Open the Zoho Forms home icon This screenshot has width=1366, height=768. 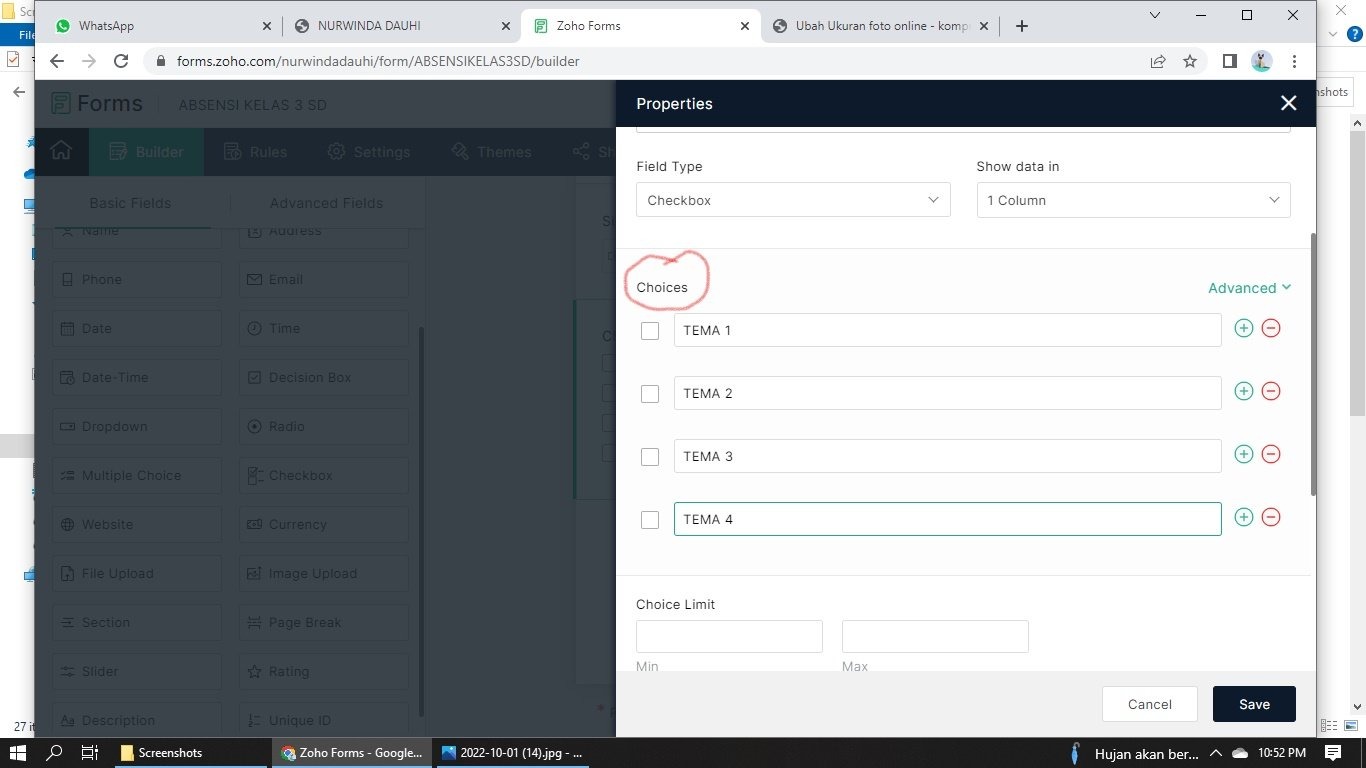(61, 151)
